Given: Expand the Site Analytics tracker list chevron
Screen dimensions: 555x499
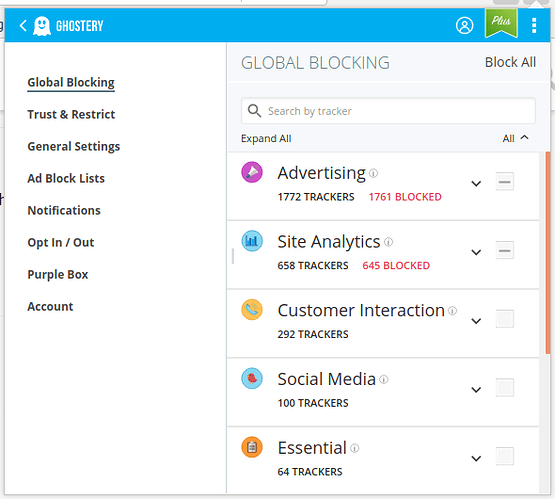Looking at the screenshot, I should pos(476,252).
